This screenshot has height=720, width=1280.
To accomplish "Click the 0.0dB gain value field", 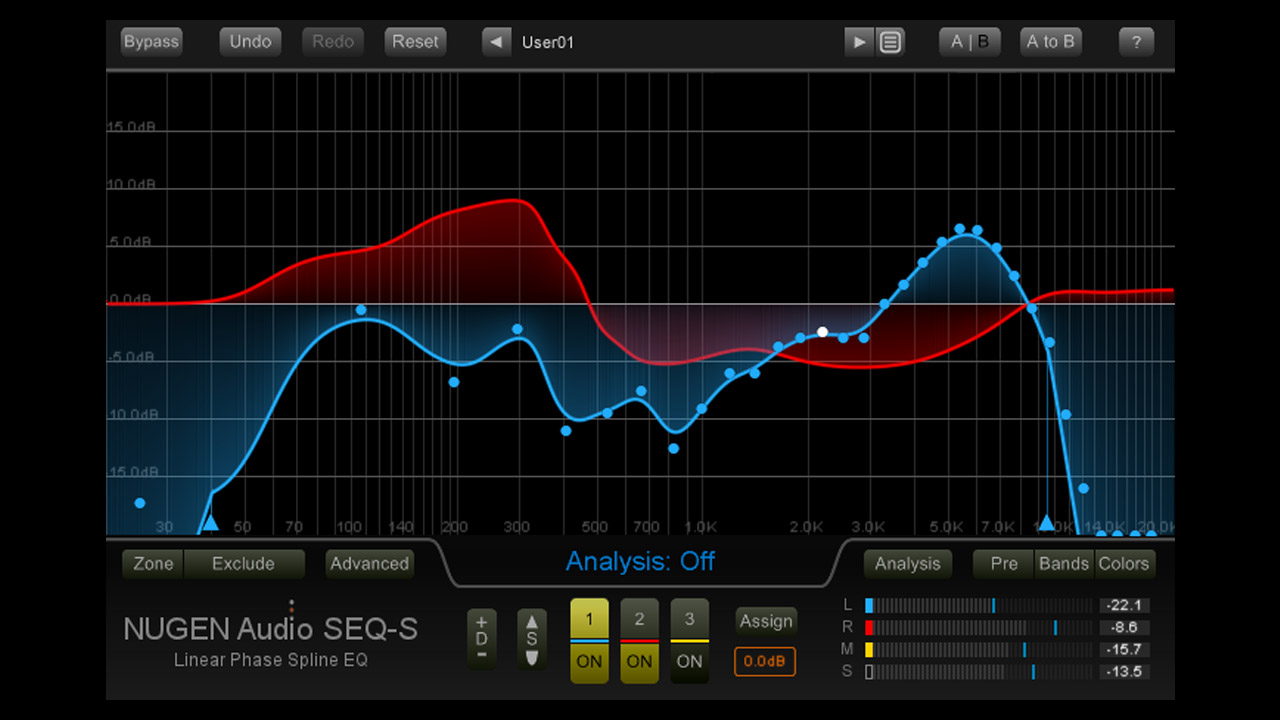I will (765, 662).
